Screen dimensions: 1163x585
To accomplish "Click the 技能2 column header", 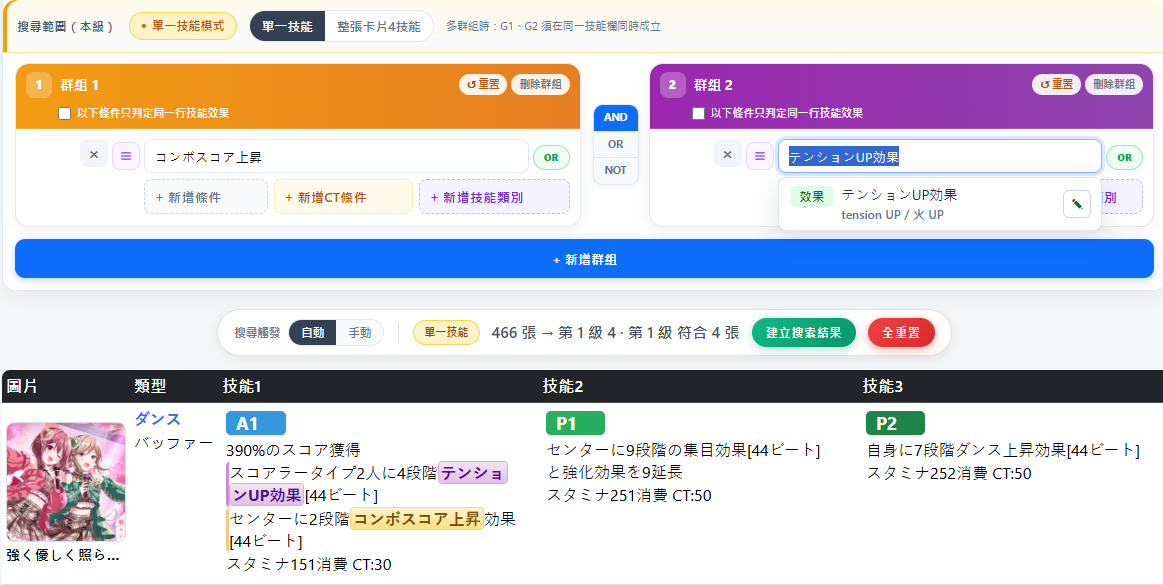I will [x=563, y=386].
